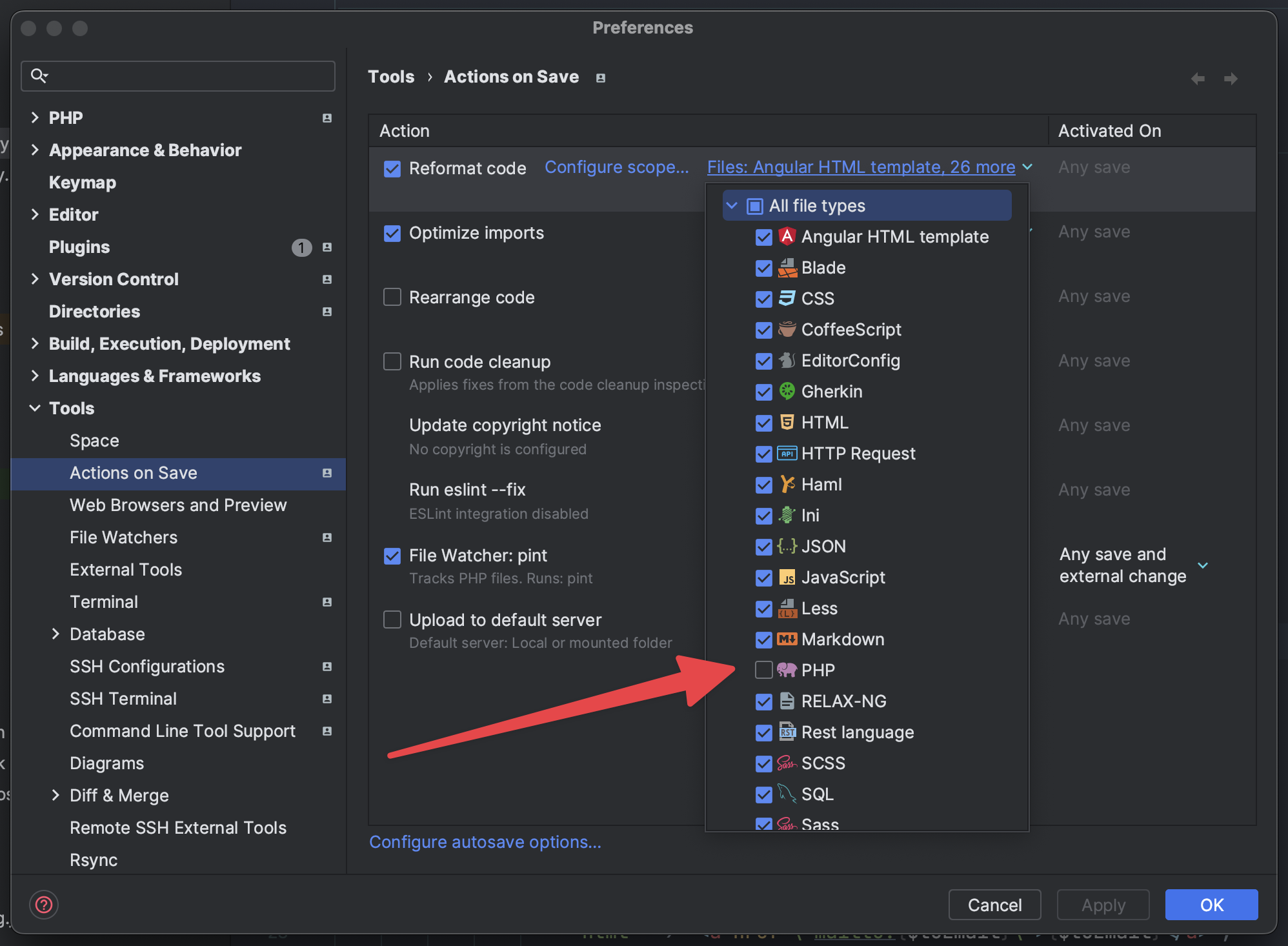Click the back navigation arrow icon
Viewport: 1288px width, 946px height.
point(1198,78)
